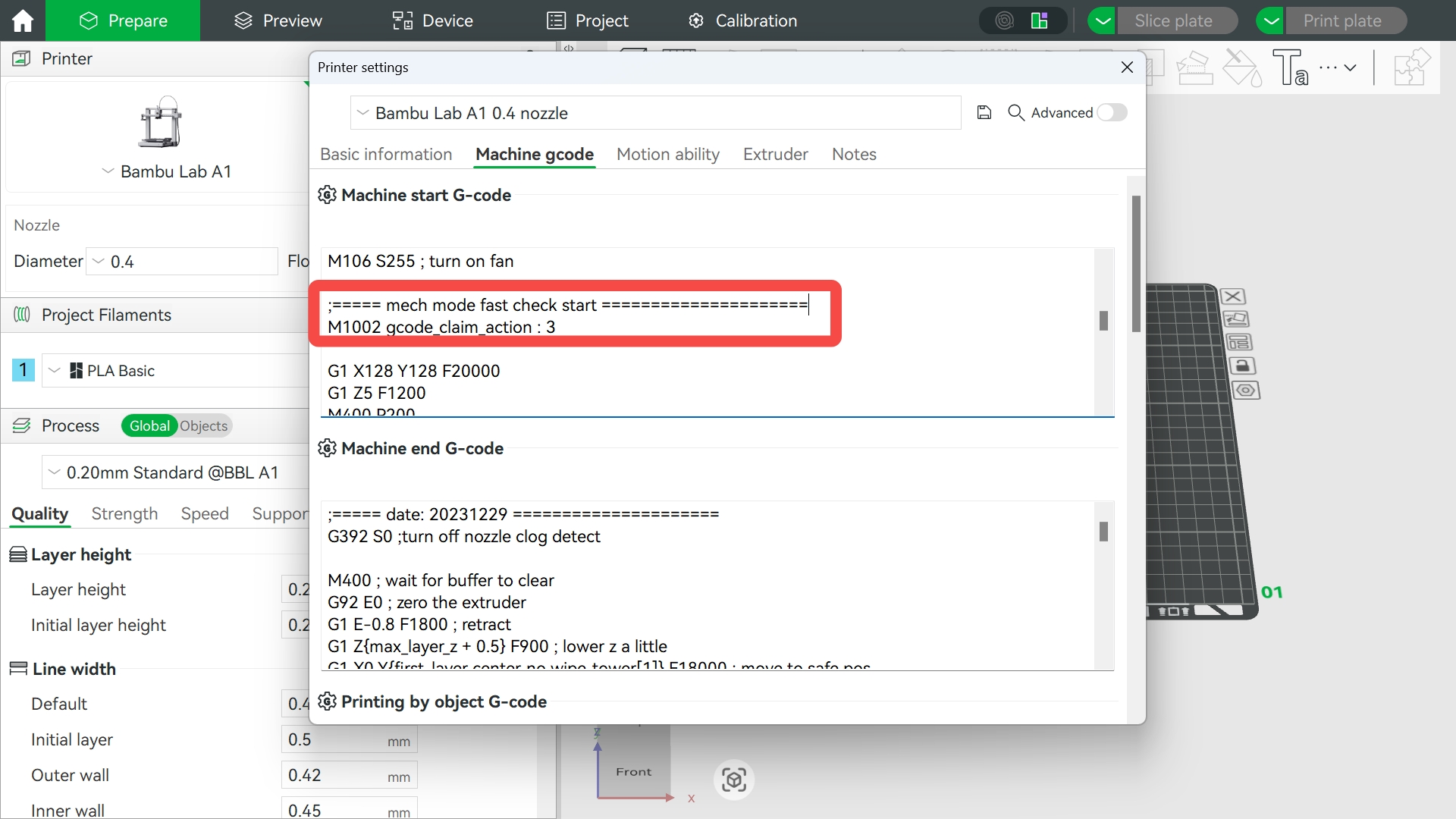Open the Print plate green dropdown arrow

tap(1271, 20)
